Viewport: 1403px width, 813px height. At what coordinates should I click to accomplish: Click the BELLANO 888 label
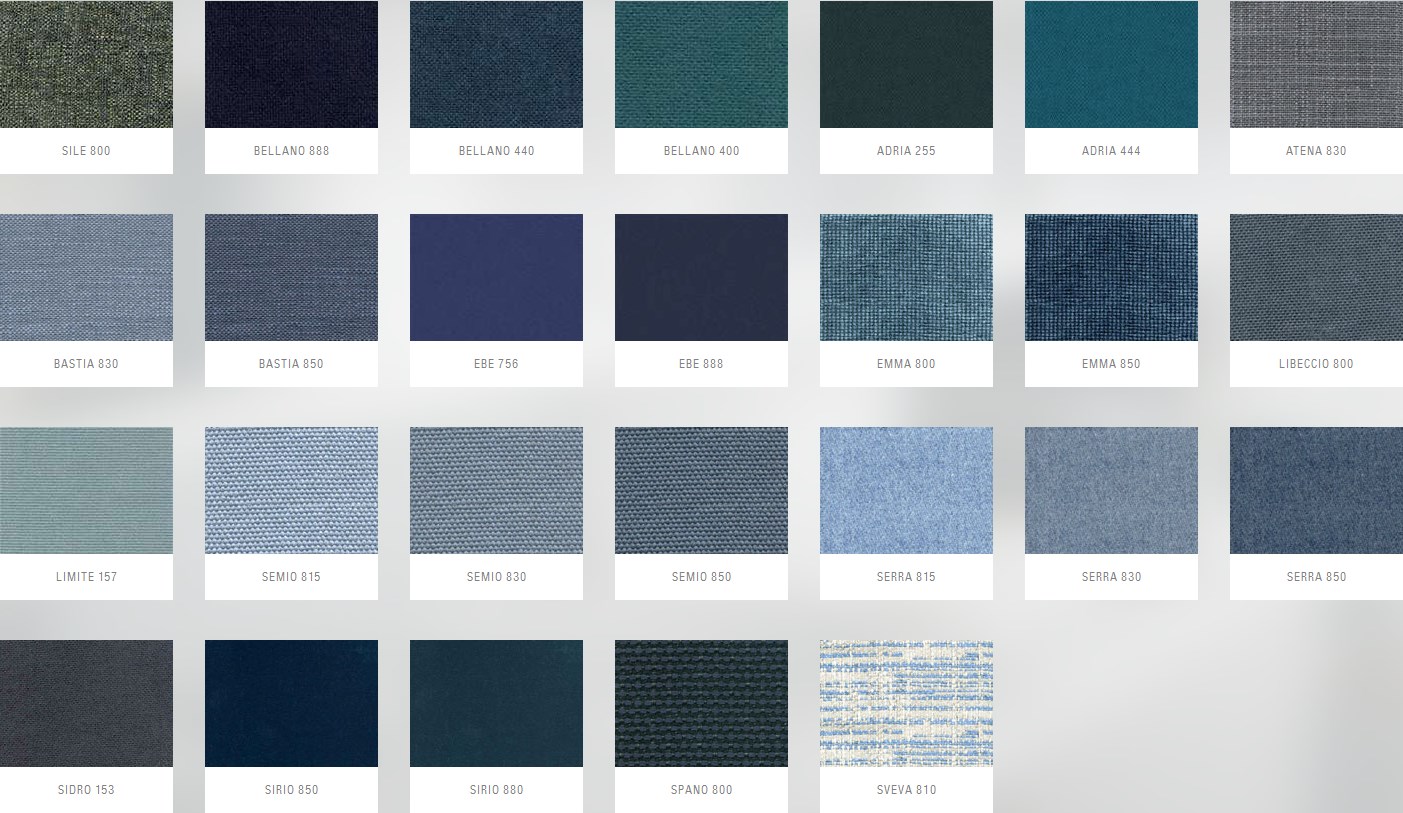(291, 151)
